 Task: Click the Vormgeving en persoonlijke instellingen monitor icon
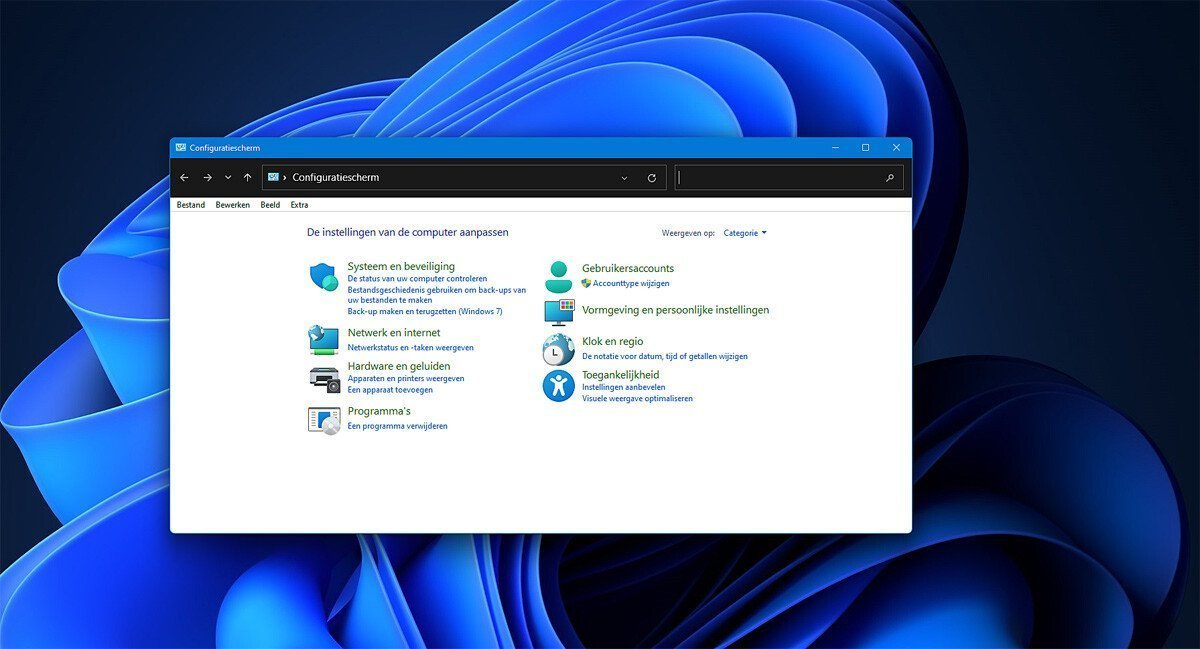559,311
